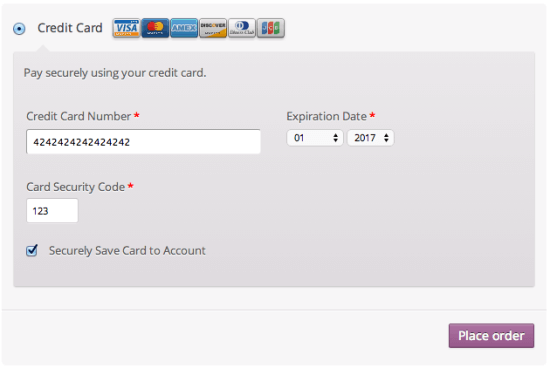
Task: Click the Expiration Date field label
Action: (x=327, y=116)
